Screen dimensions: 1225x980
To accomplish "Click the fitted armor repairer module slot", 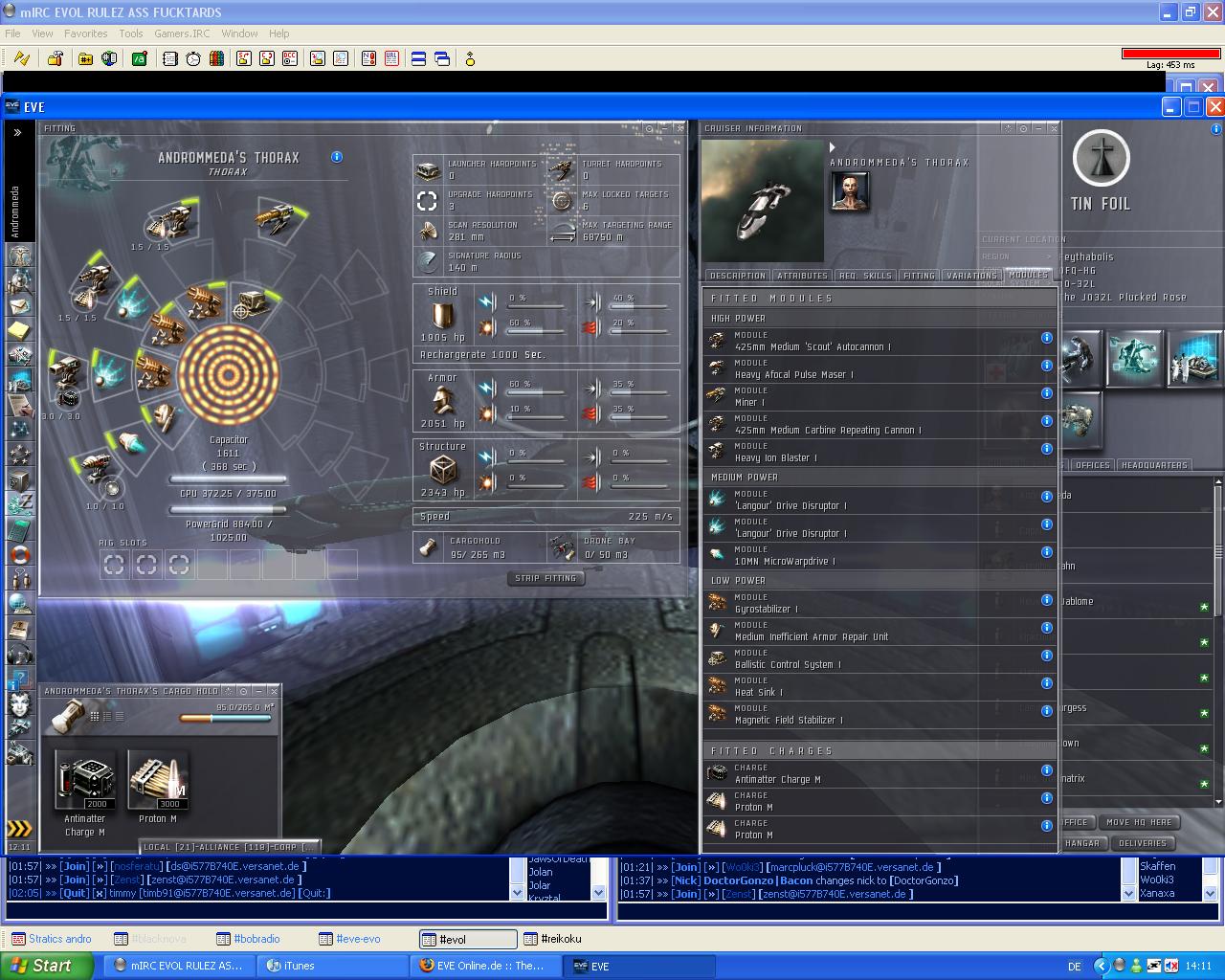I will 166,417.
